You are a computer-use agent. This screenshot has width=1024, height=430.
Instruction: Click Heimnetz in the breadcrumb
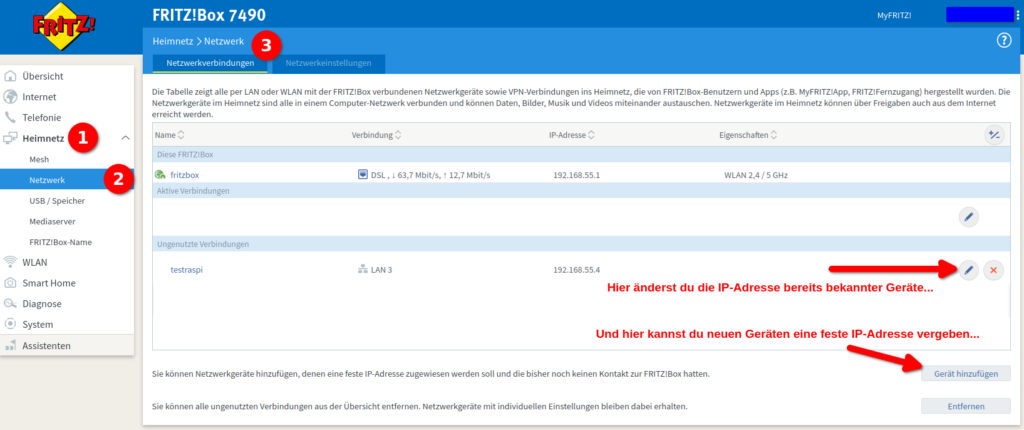pyautogui.click(x=173, y=41)
